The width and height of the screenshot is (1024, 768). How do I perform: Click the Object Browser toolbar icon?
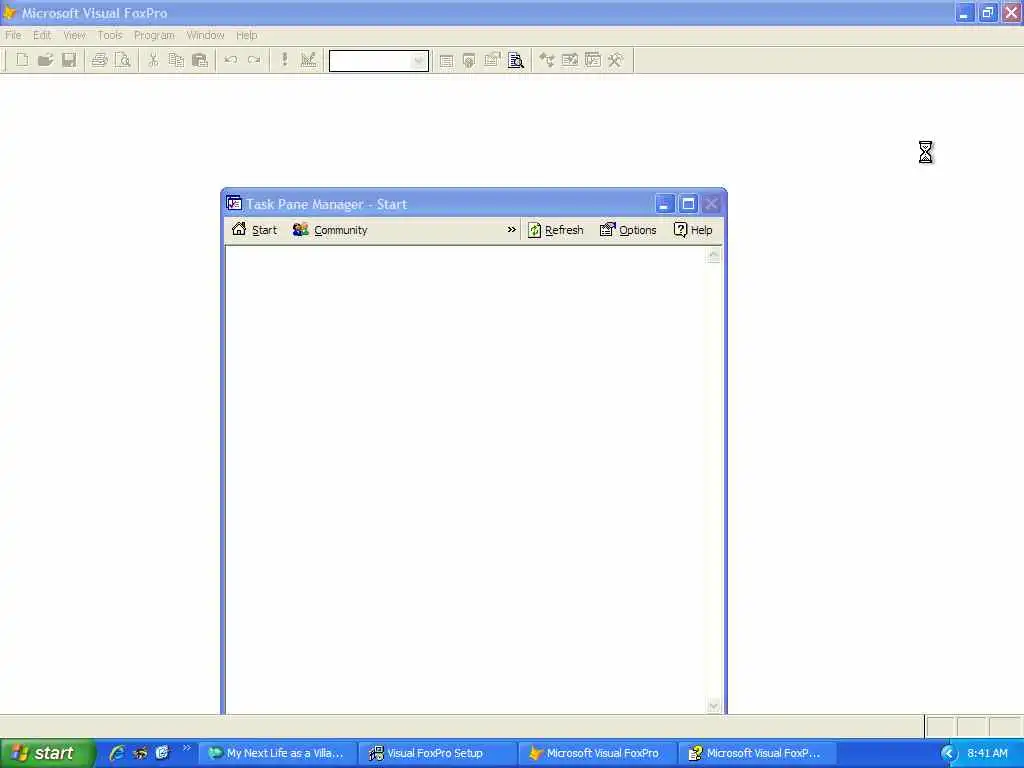pos(569,61)
